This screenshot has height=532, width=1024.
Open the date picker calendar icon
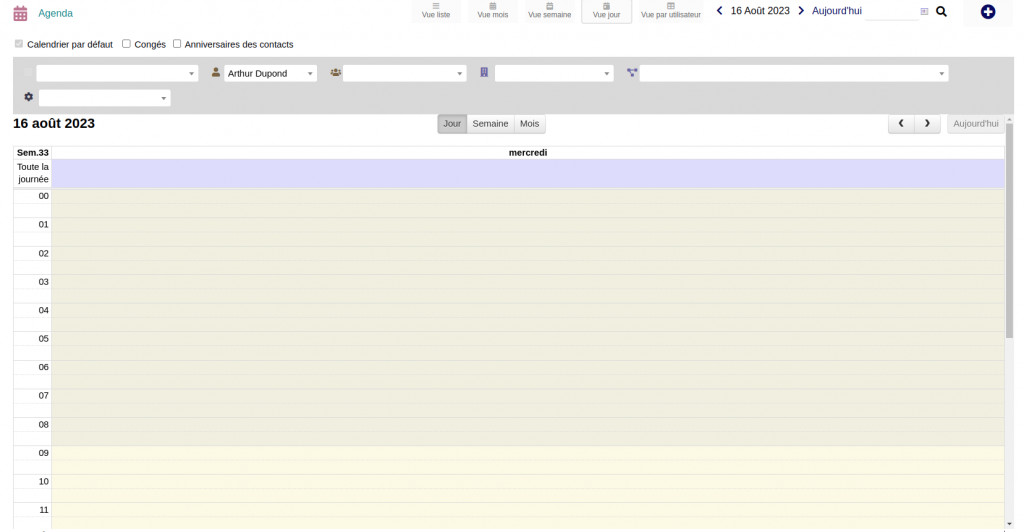click(x=924, y=11)
